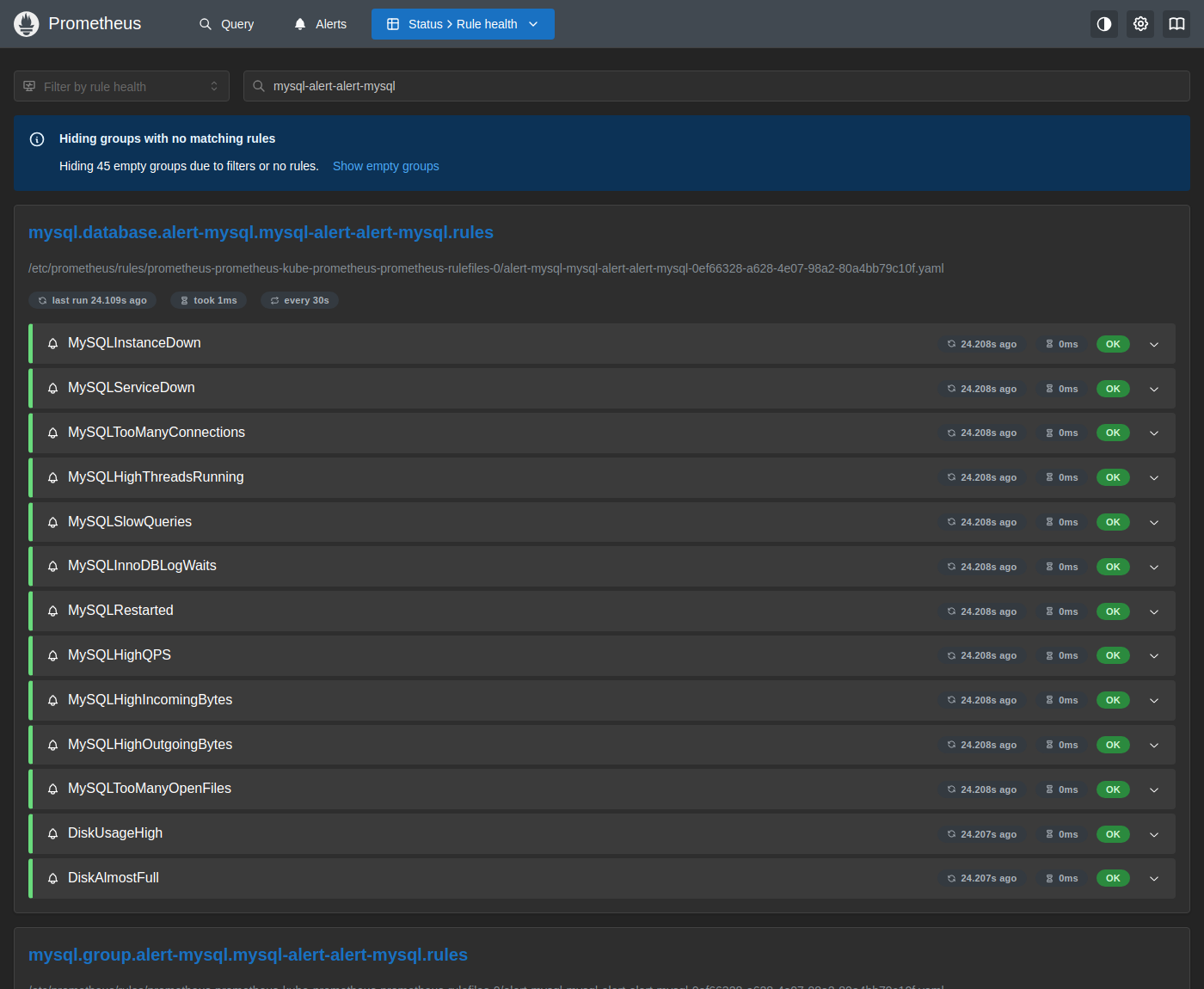The width and height of the screenshot is (1204, 989).
Task: Focus the rule search field containing mysql-alert-alert-mysql
Action: tap(716, 86)
